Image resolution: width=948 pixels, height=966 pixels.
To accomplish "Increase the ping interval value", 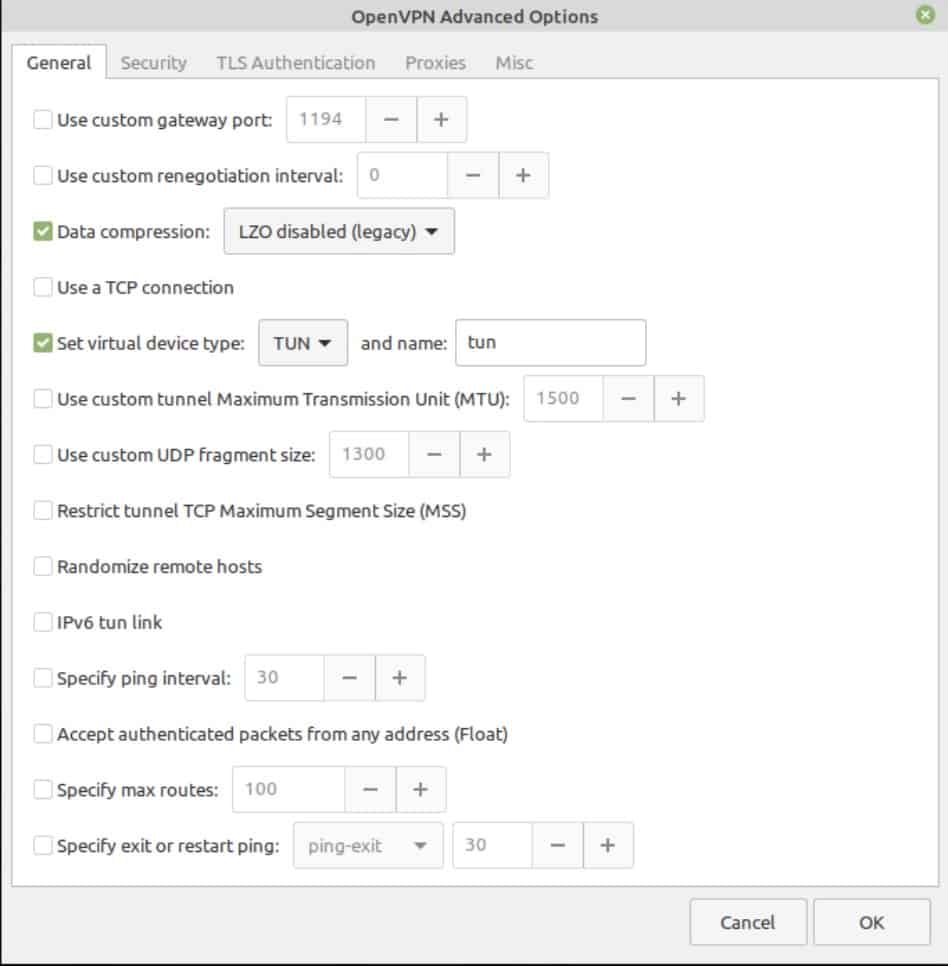I will pos(399,678).
